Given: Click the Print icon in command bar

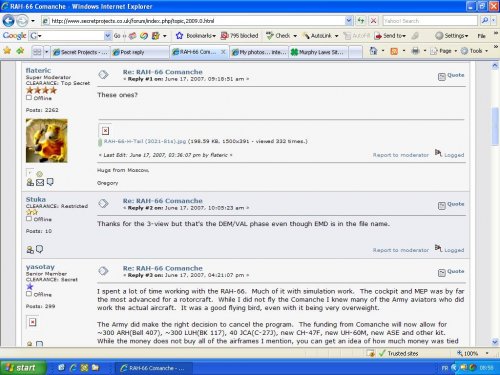Looking at the screenshot, I should [415, 51].
